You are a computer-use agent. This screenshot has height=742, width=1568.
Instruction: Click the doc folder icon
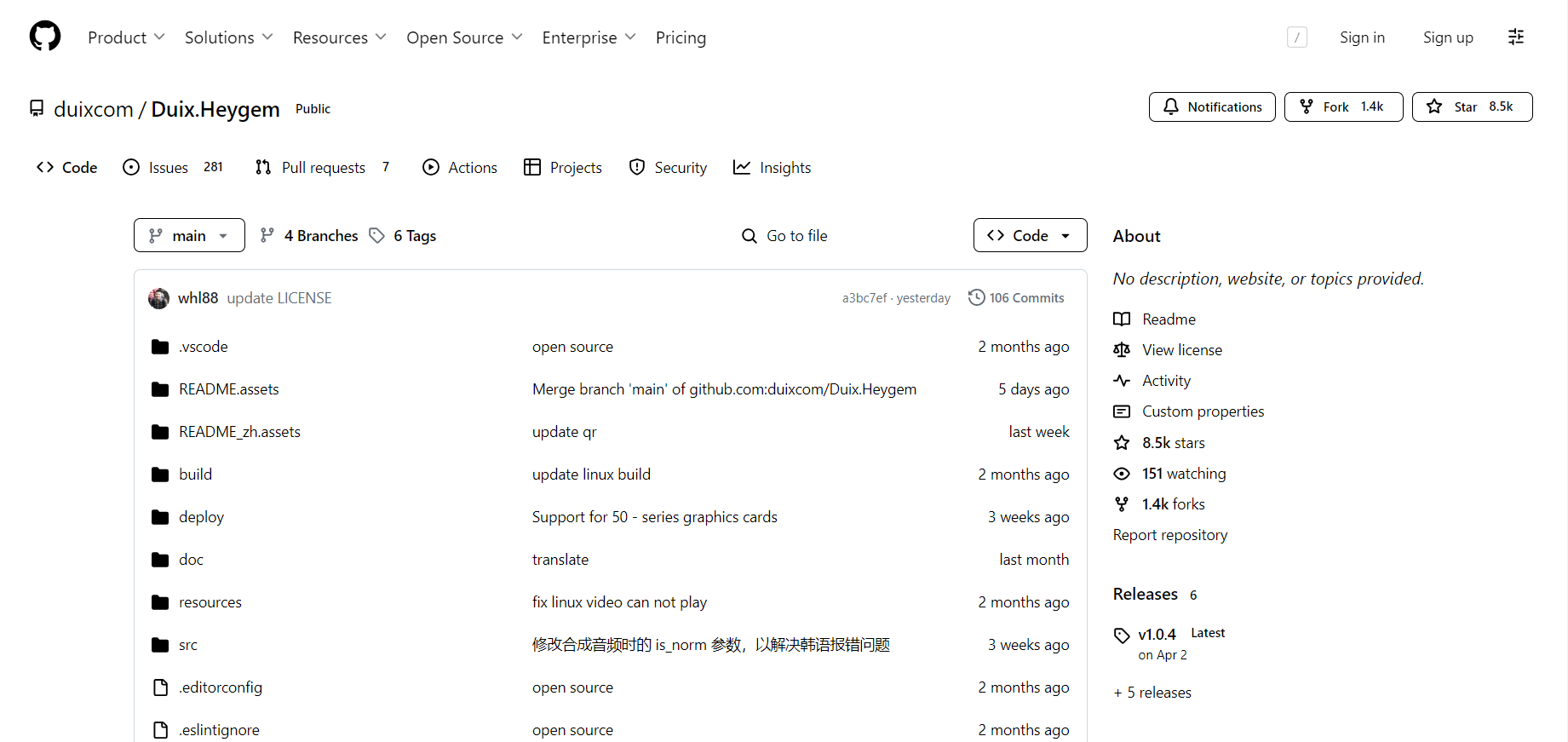(160, 560)
